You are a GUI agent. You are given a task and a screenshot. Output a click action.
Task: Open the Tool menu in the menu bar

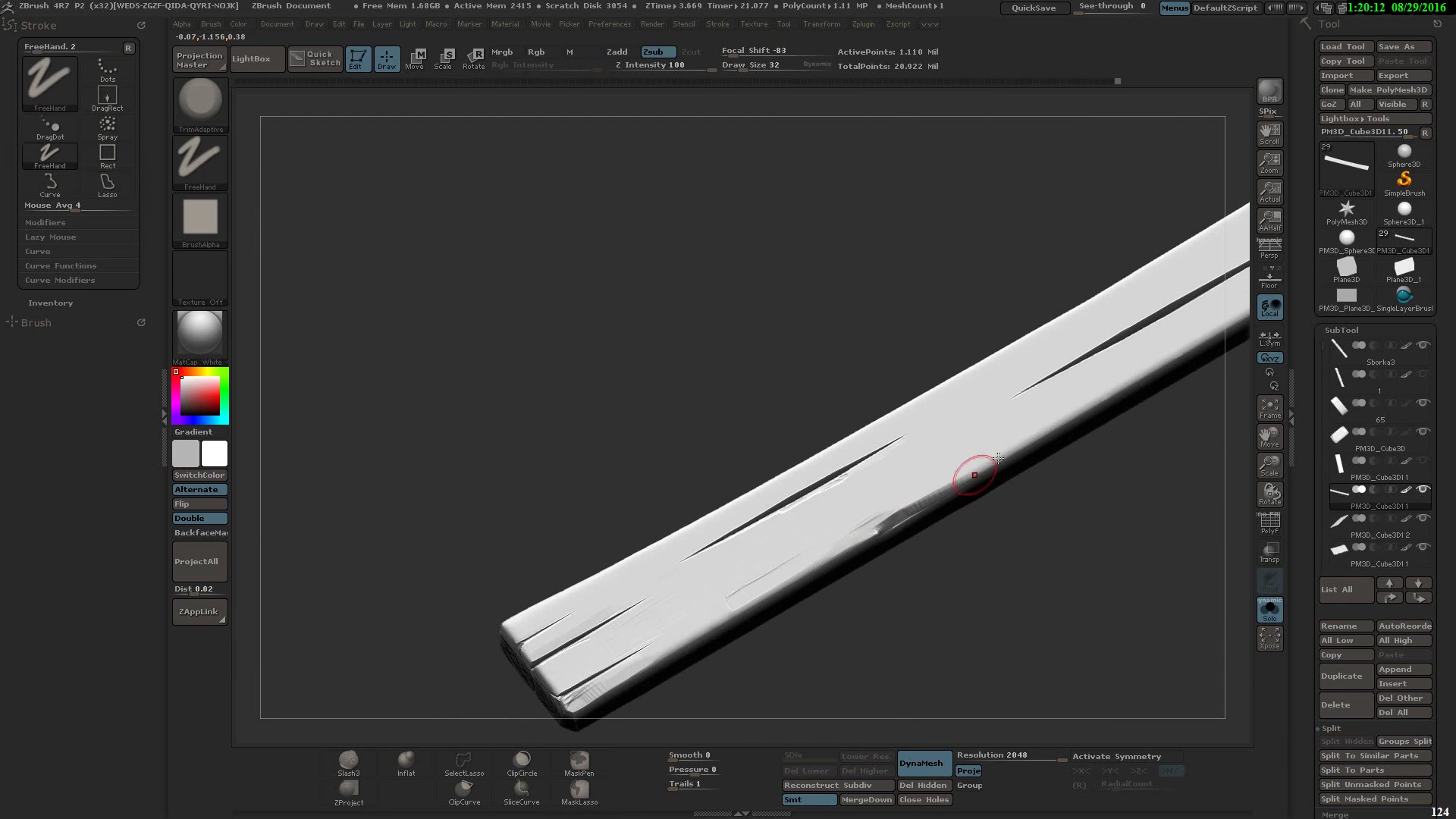pyautogui.click(x=784, y=24)
